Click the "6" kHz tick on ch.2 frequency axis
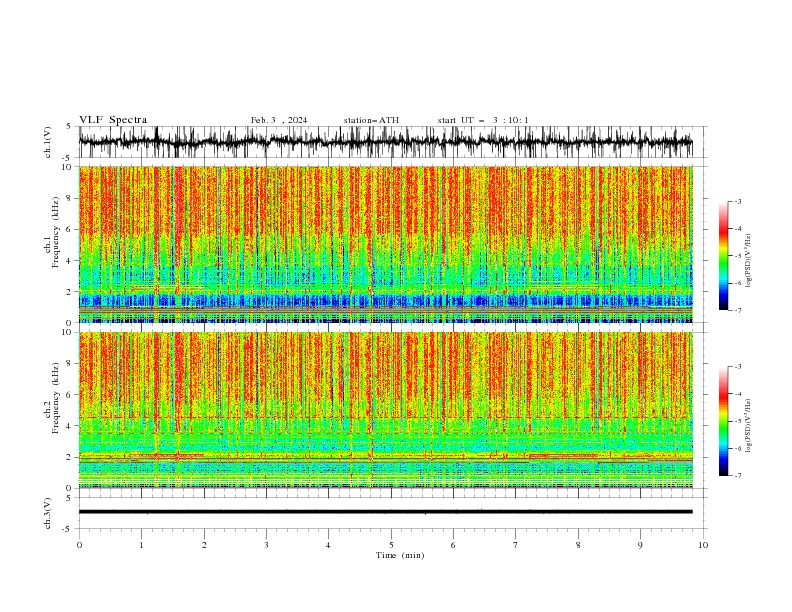 [x=70, y=395]
